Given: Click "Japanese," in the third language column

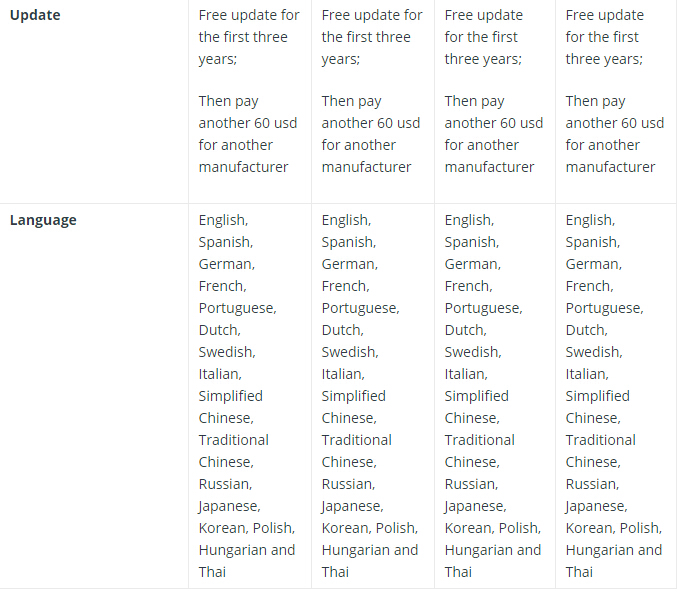Looking at the screenshot, I should coord(475,506).
